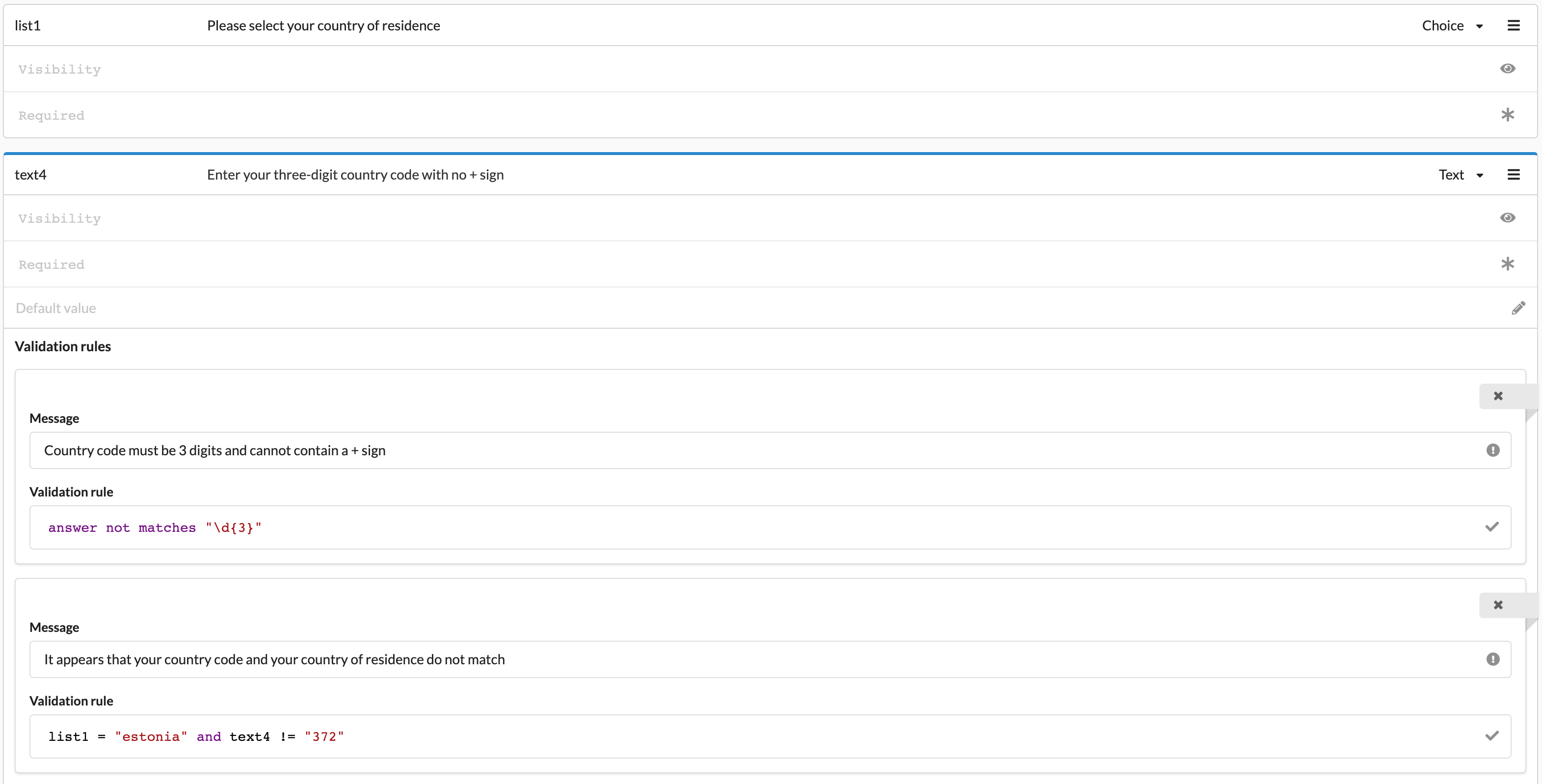
Task: Open the list1 question options menu
Action: click(1514, 25)
